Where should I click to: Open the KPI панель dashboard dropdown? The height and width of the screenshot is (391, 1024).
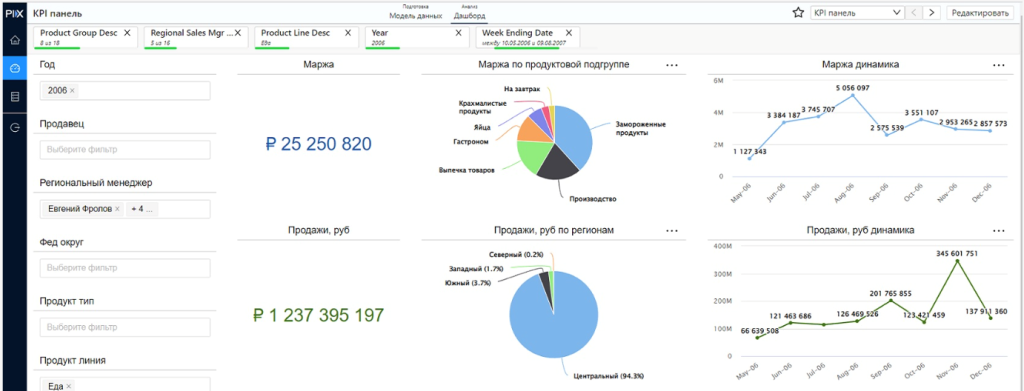tap(857, 12)
